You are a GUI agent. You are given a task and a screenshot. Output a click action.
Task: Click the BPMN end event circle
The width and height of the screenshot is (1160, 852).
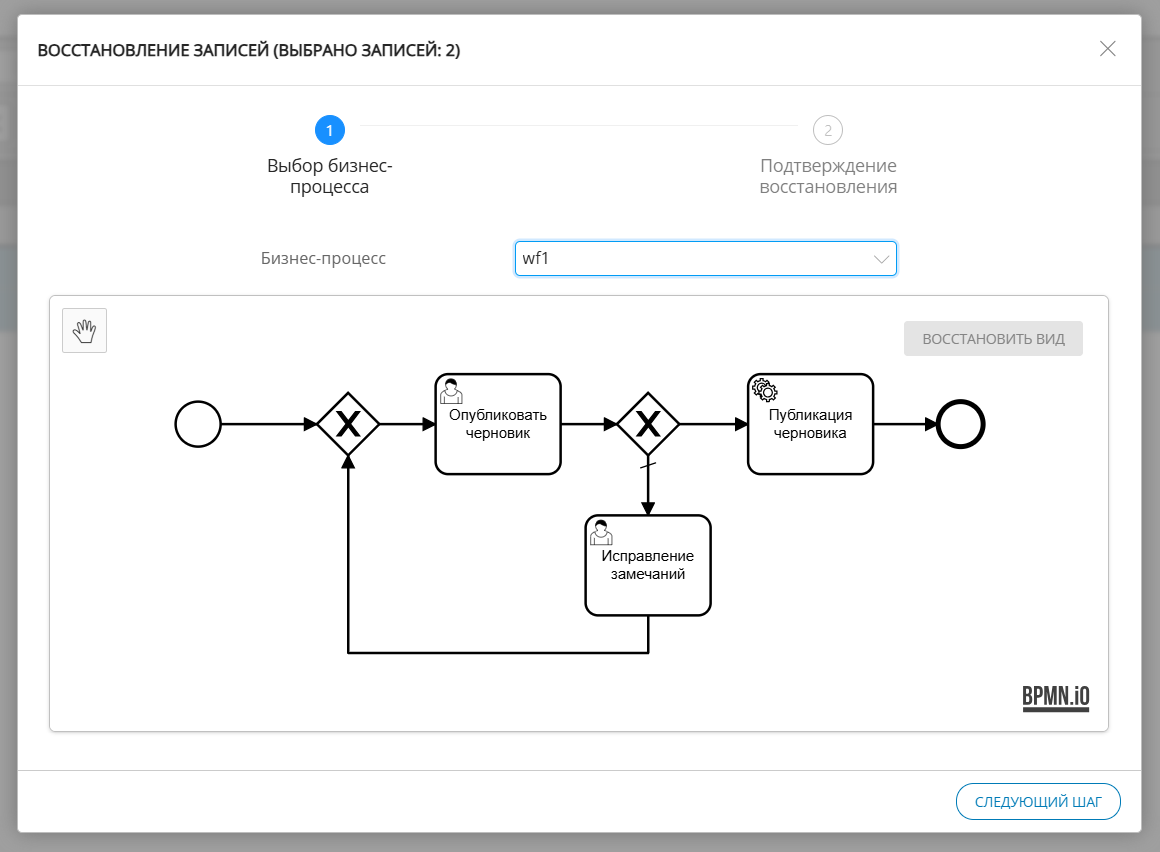(x=961, y=424)
